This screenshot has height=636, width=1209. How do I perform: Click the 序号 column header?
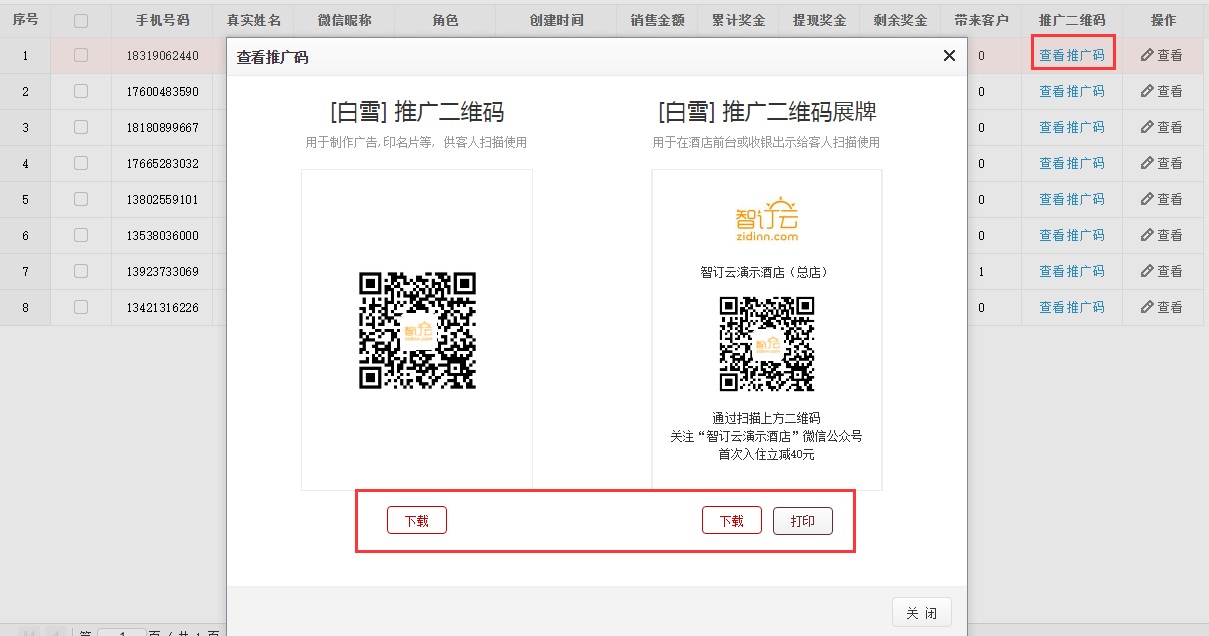coord(25,20)
